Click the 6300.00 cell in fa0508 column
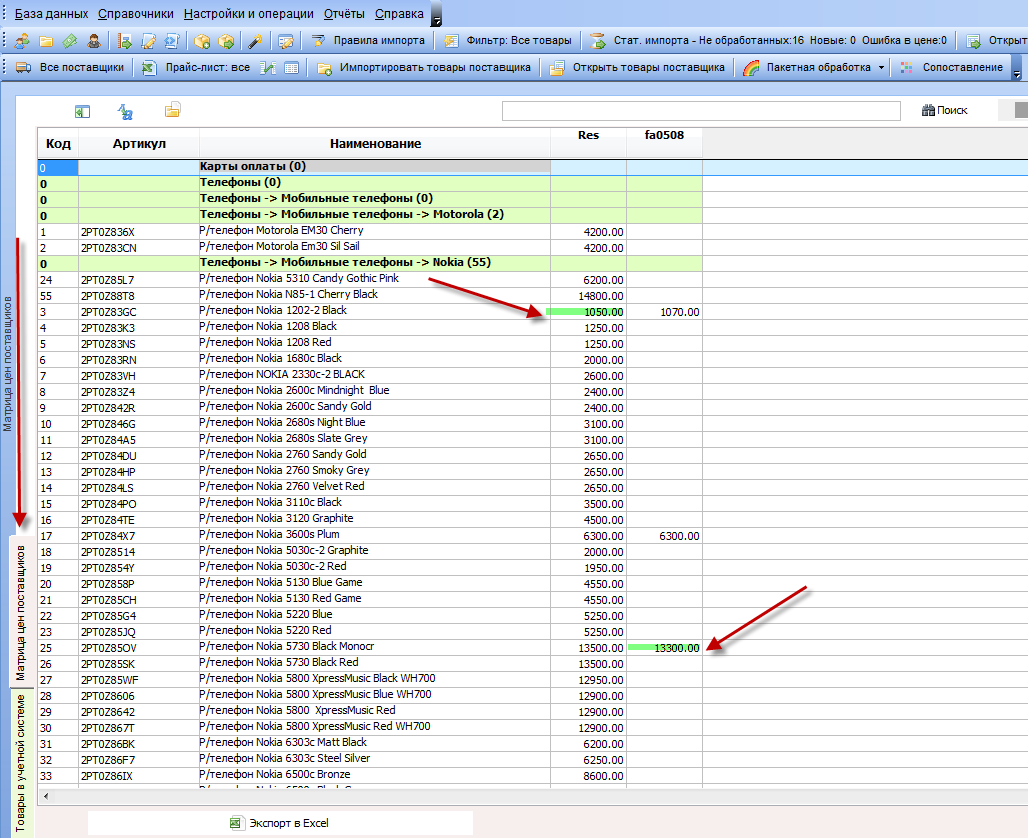The image size is (1028, 838). [664, 536]
